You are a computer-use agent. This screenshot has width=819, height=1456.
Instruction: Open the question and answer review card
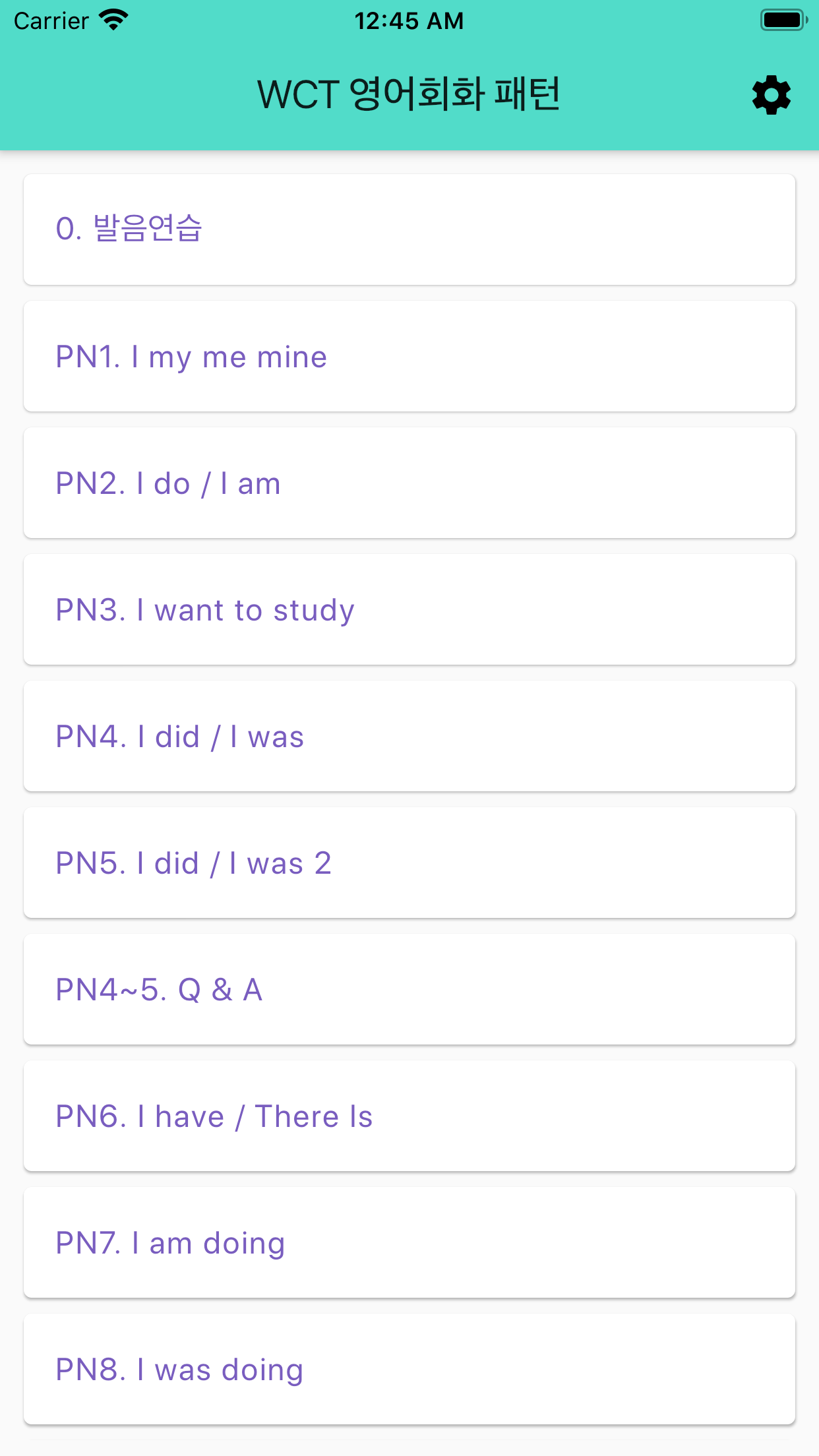pos(409,989)
